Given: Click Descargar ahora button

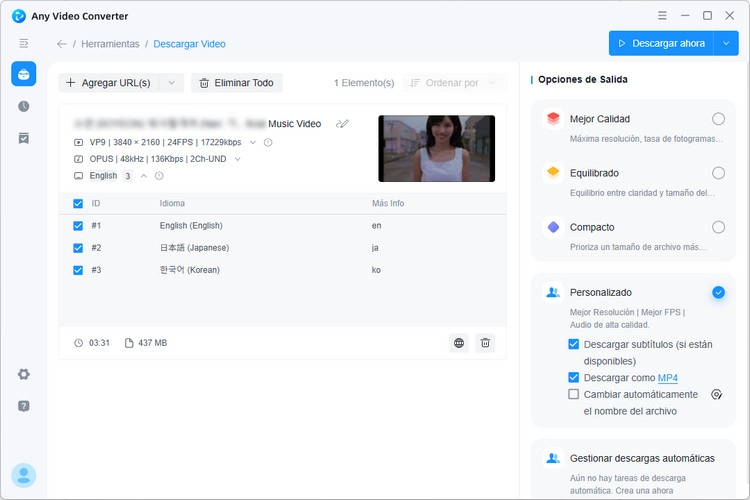Looking at the screenshot, I should pyautogui.click(x=661, y=43).
